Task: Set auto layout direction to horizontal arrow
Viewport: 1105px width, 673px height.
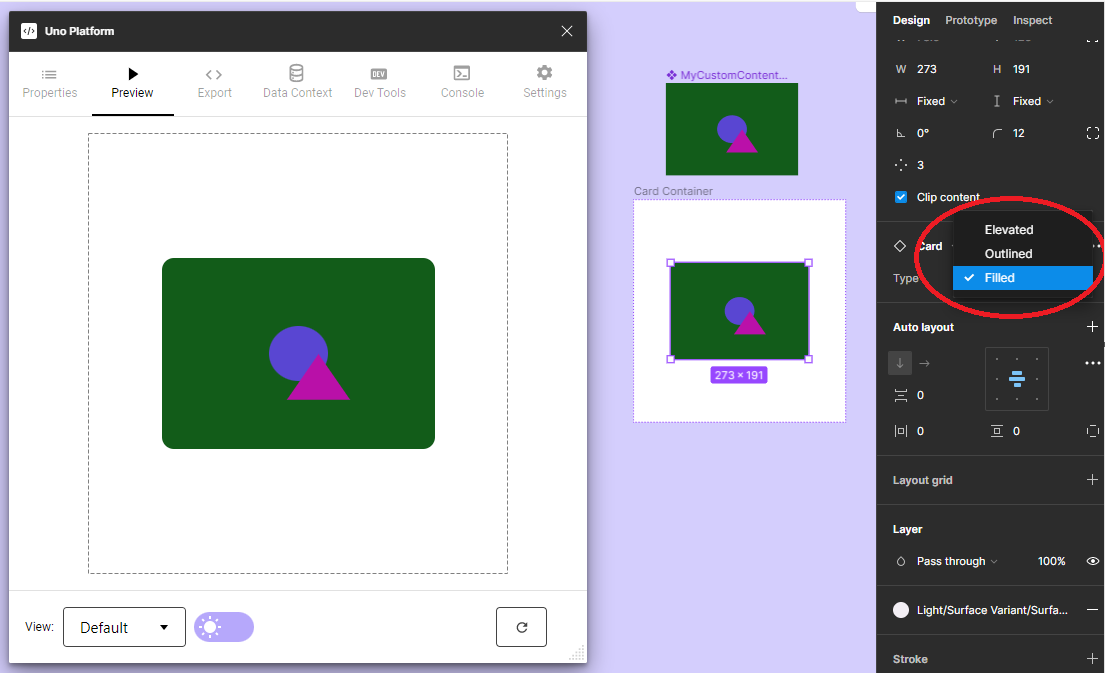Action: tap(927, 363)
